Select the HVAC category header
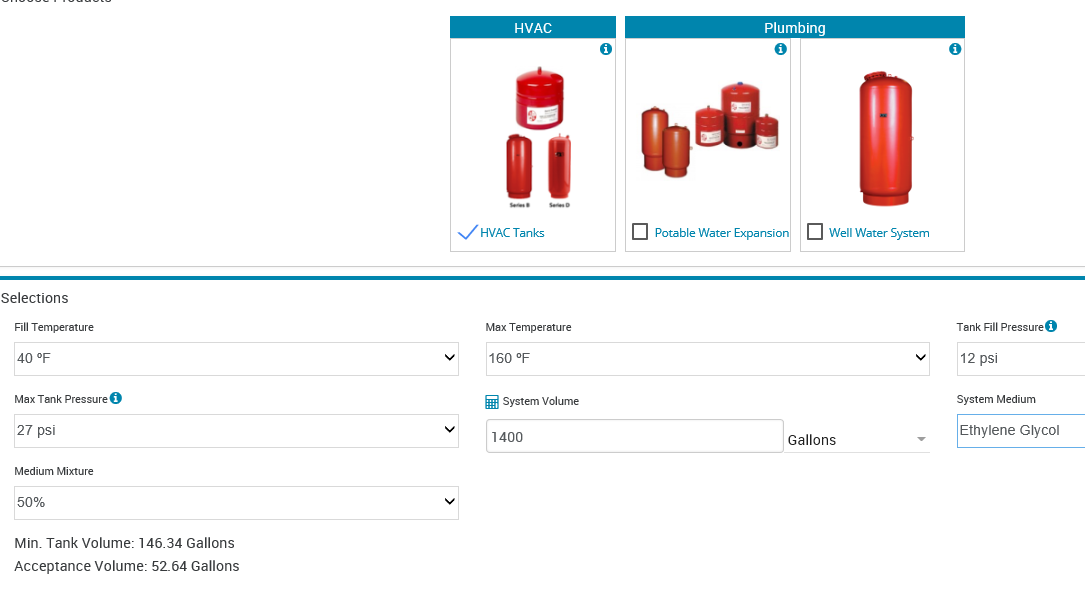This screenshot has width=1085, height=589. tap(533, 28)
